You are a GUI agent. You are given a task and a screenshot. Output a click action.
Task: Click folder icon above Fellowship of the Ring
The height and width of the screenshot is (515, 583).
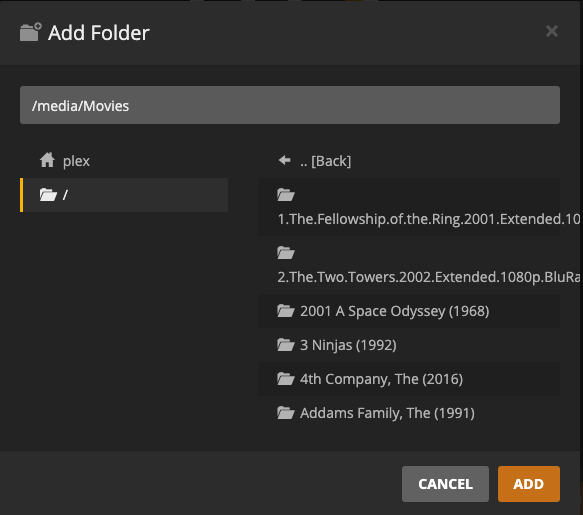coord(286,194)
